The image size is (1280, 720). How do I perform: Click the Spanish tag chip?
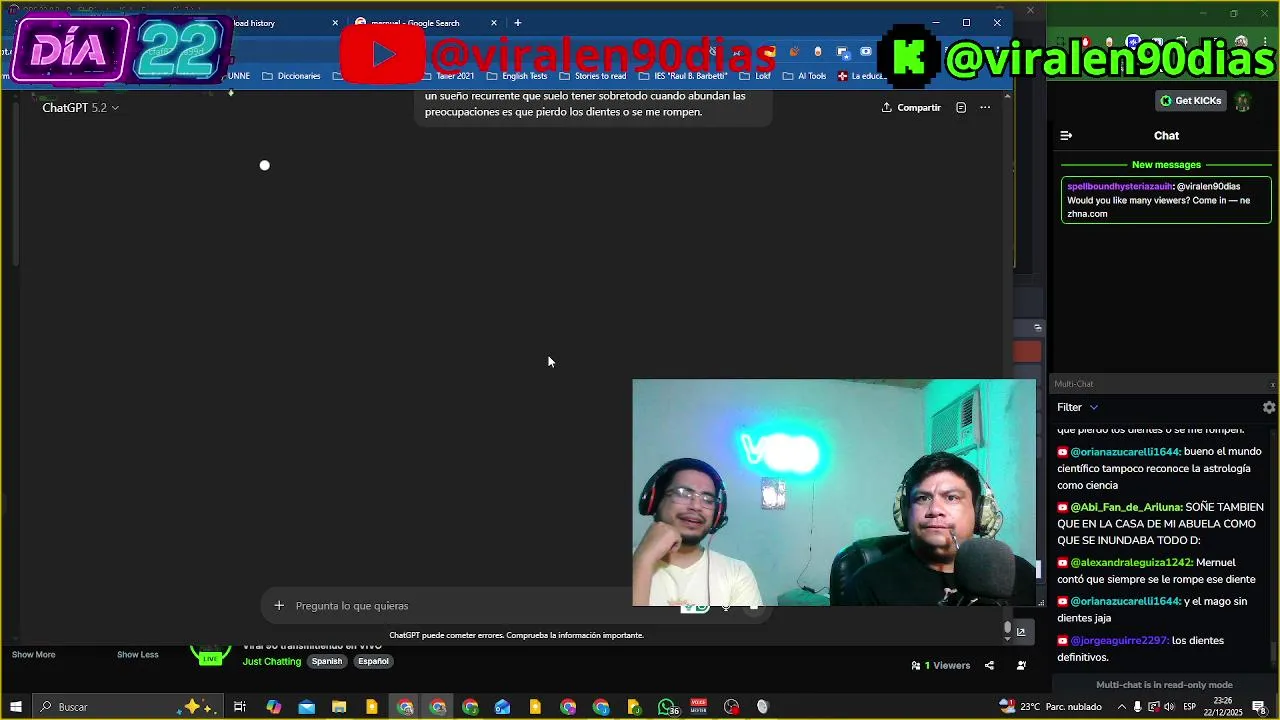pos(326,661)
